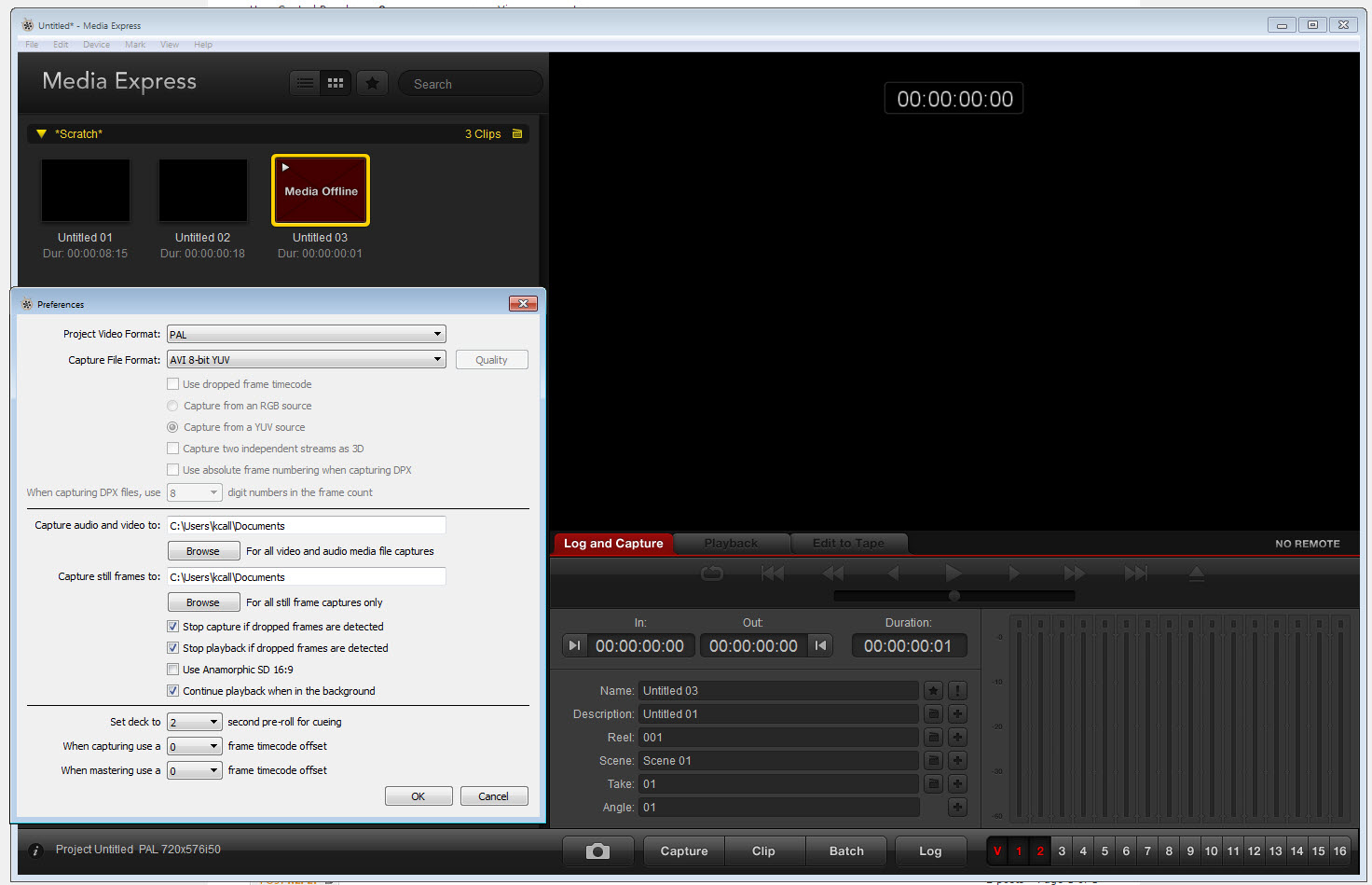
Task: Open DPX digit numbers dropdown
Action: 194,492
